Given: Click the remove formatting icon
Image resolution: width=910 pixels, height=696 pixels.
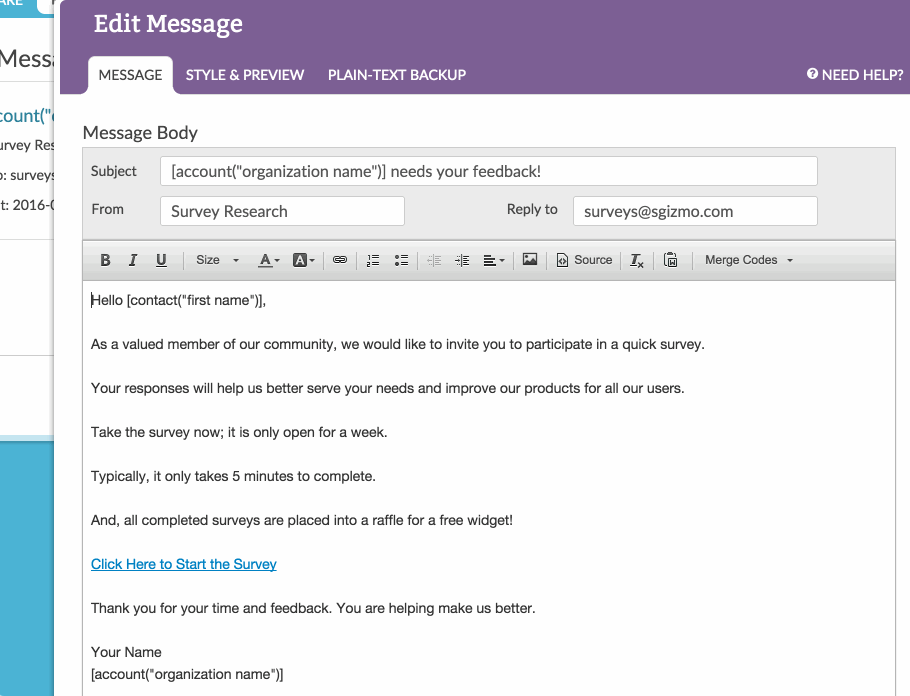Looking at the screenshot, I should (637, 260).
